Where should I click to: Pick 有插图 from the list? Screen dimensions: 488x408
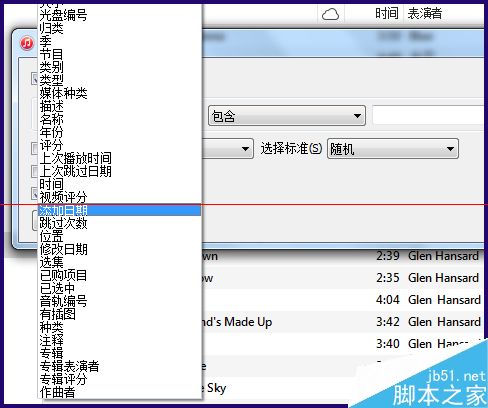pyautogui.click(x=120, y=314)
